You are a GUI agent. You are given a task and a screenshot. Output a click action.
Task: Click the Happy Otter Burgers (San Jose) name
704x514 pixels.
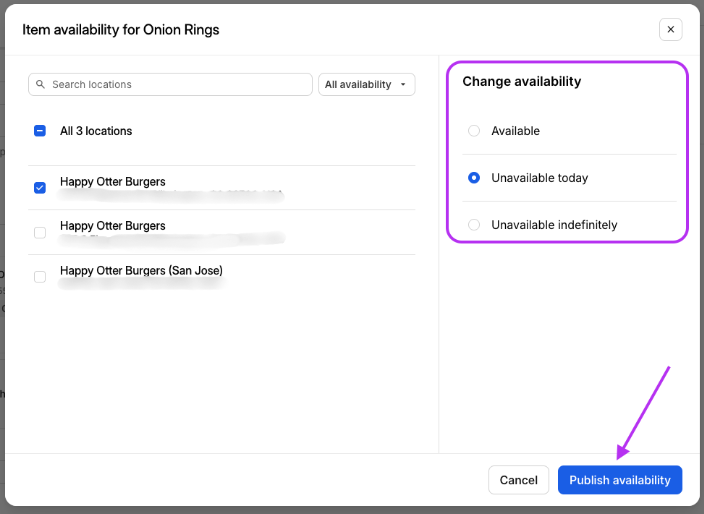(x=141, y=271)
